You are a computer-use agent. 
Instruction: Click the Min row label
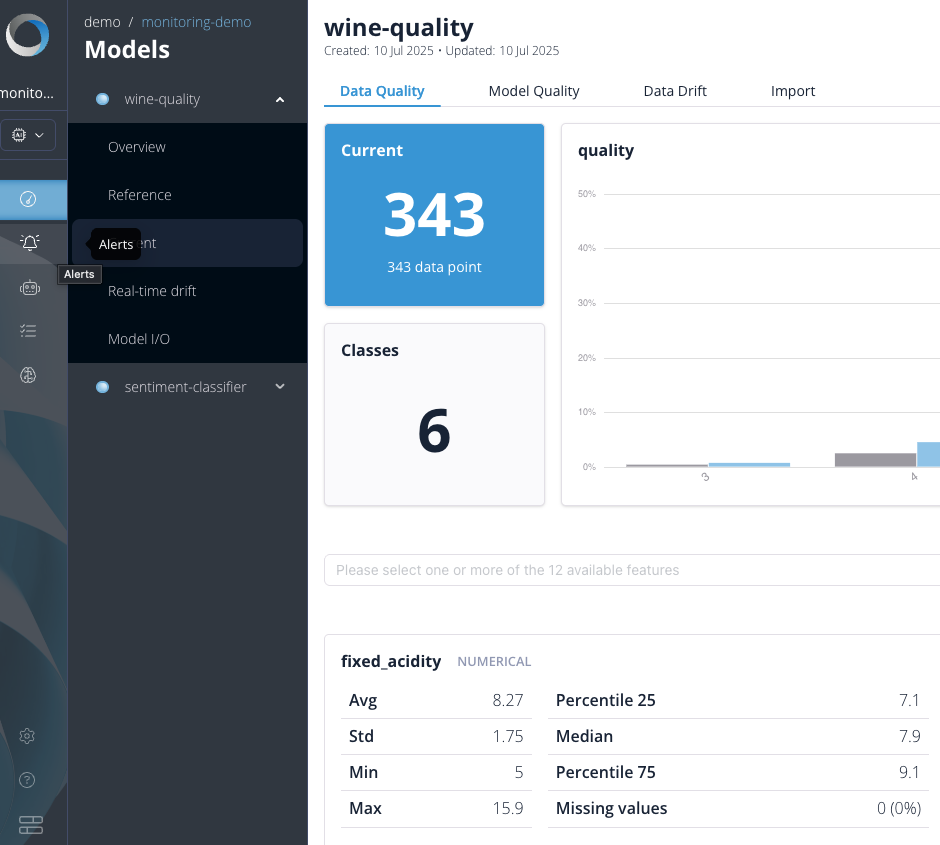coord(363,772)
